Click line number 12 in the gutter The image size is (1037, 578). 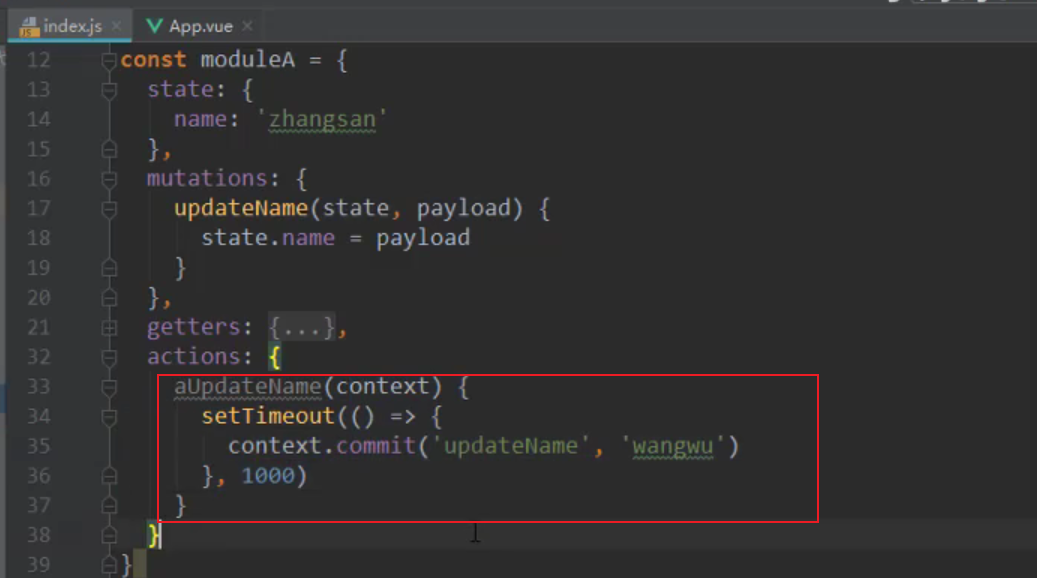point(38,60)
